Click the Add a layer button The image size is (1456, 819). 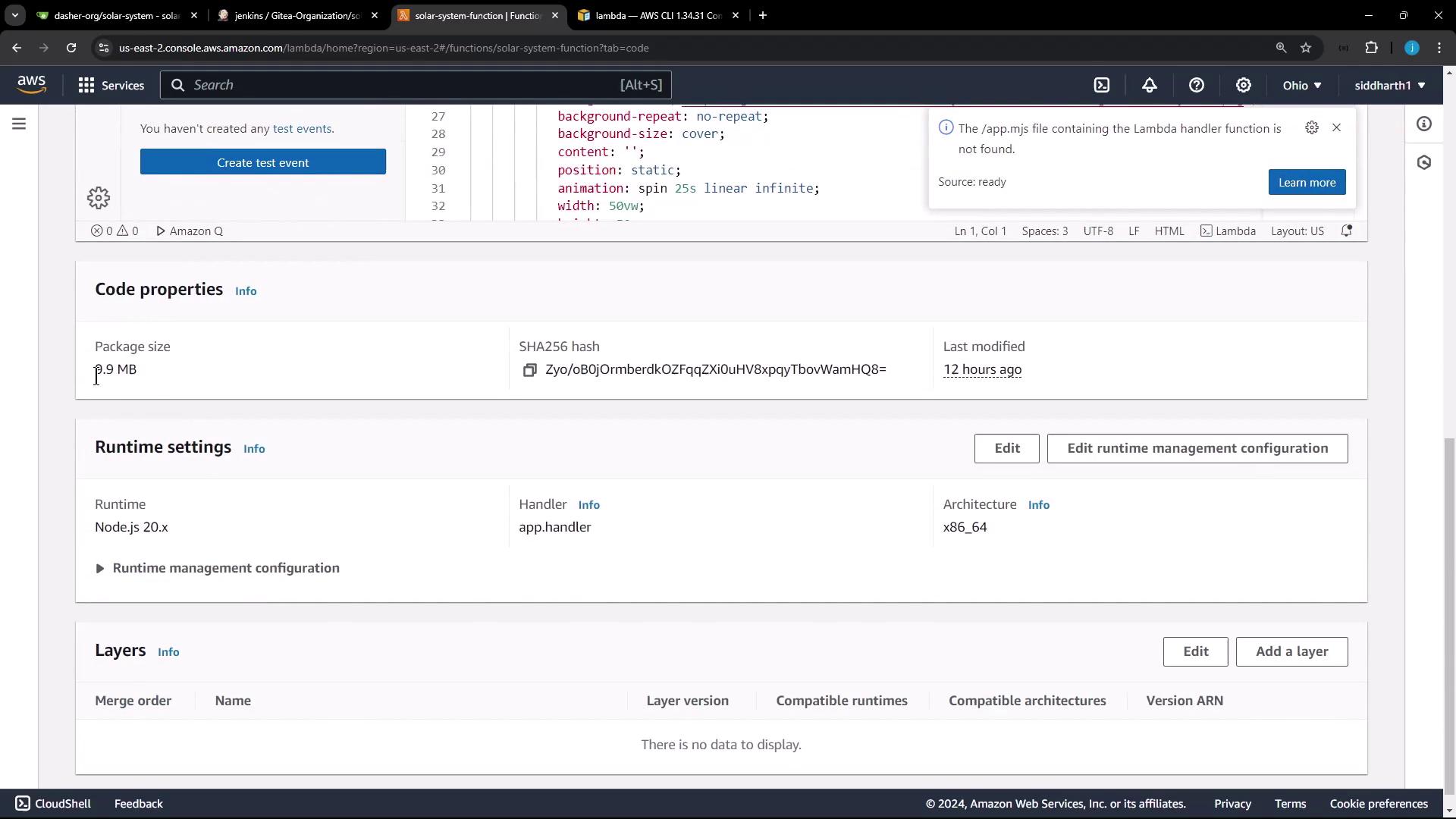[1291, 651]
